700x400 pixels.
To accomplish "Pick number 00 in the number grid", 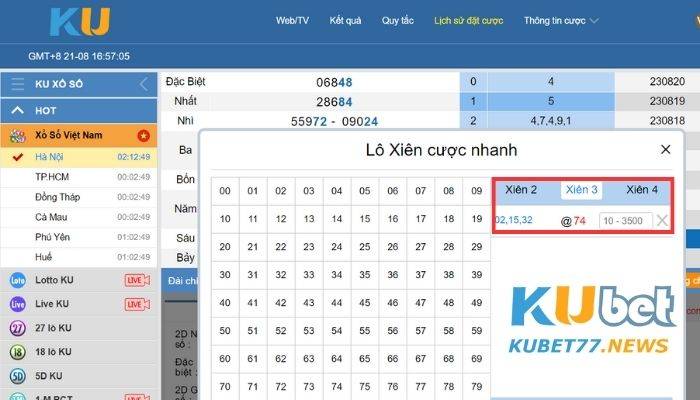I will pos(226,191).
